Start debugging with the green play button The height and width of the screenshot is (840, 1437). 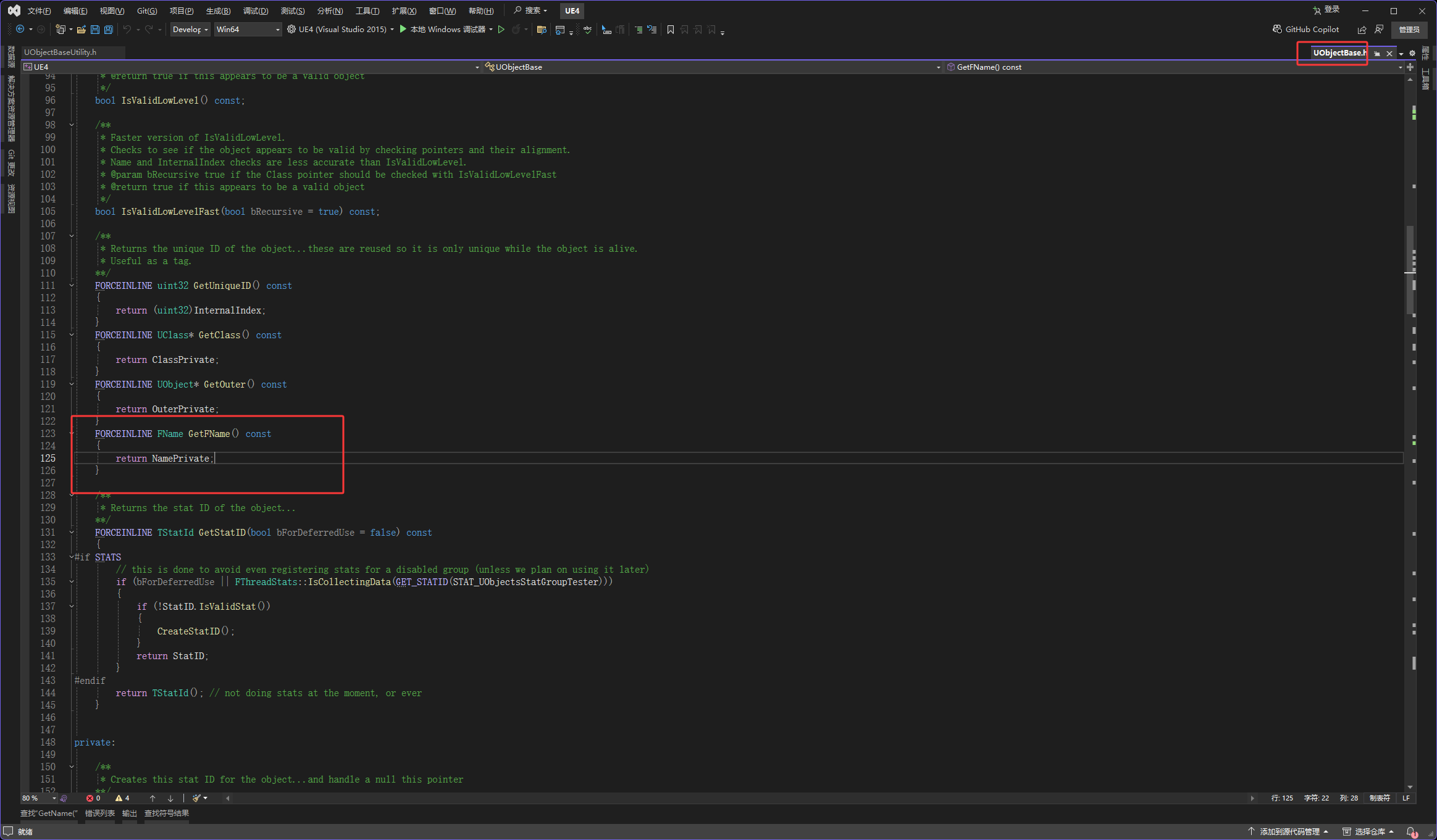coord(403,29)
